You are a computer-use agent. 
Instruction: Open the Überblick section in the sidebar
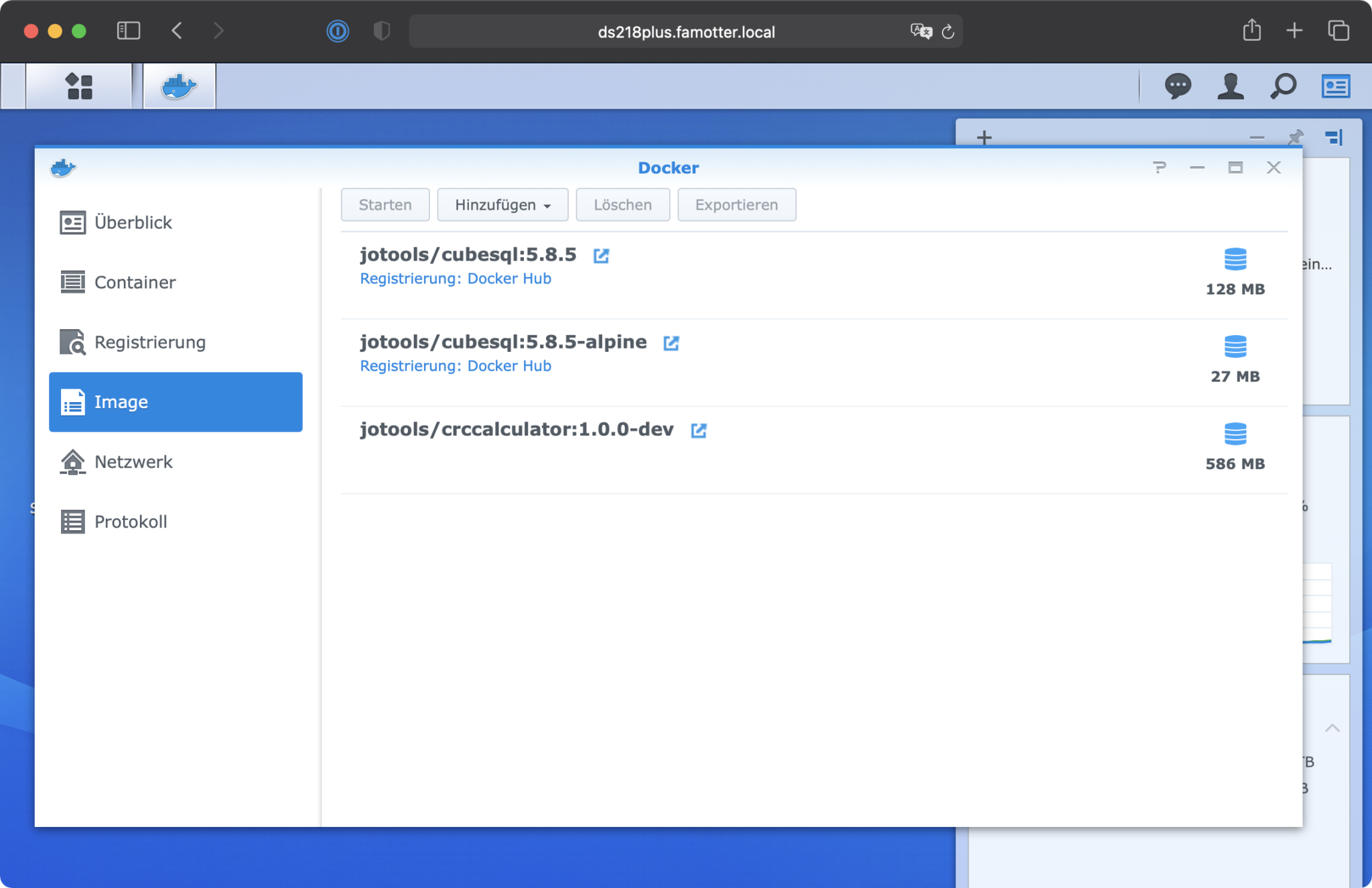(x=133, y=222)
